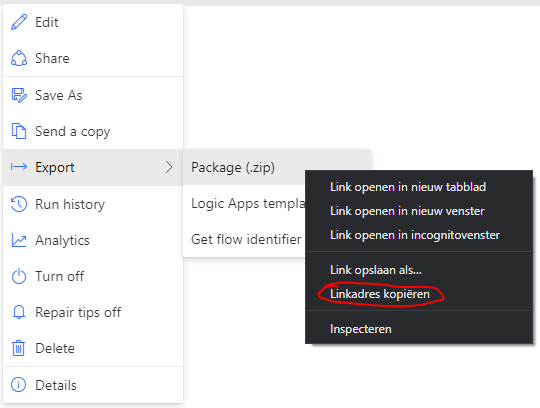Click the Details info icon
The image size is (540, 408).
point(19,385)
